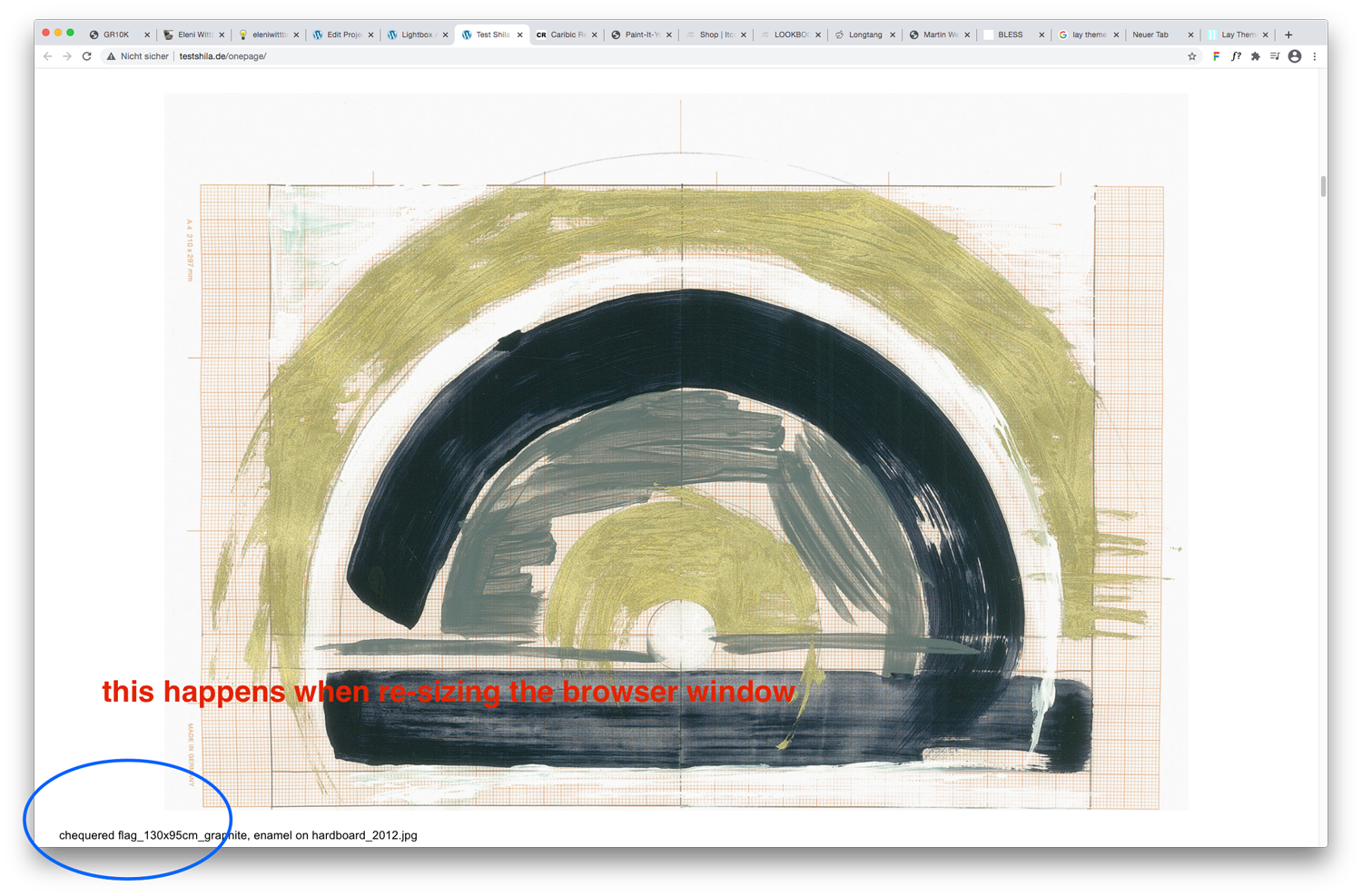Click the chequered flag painting image

676,454
